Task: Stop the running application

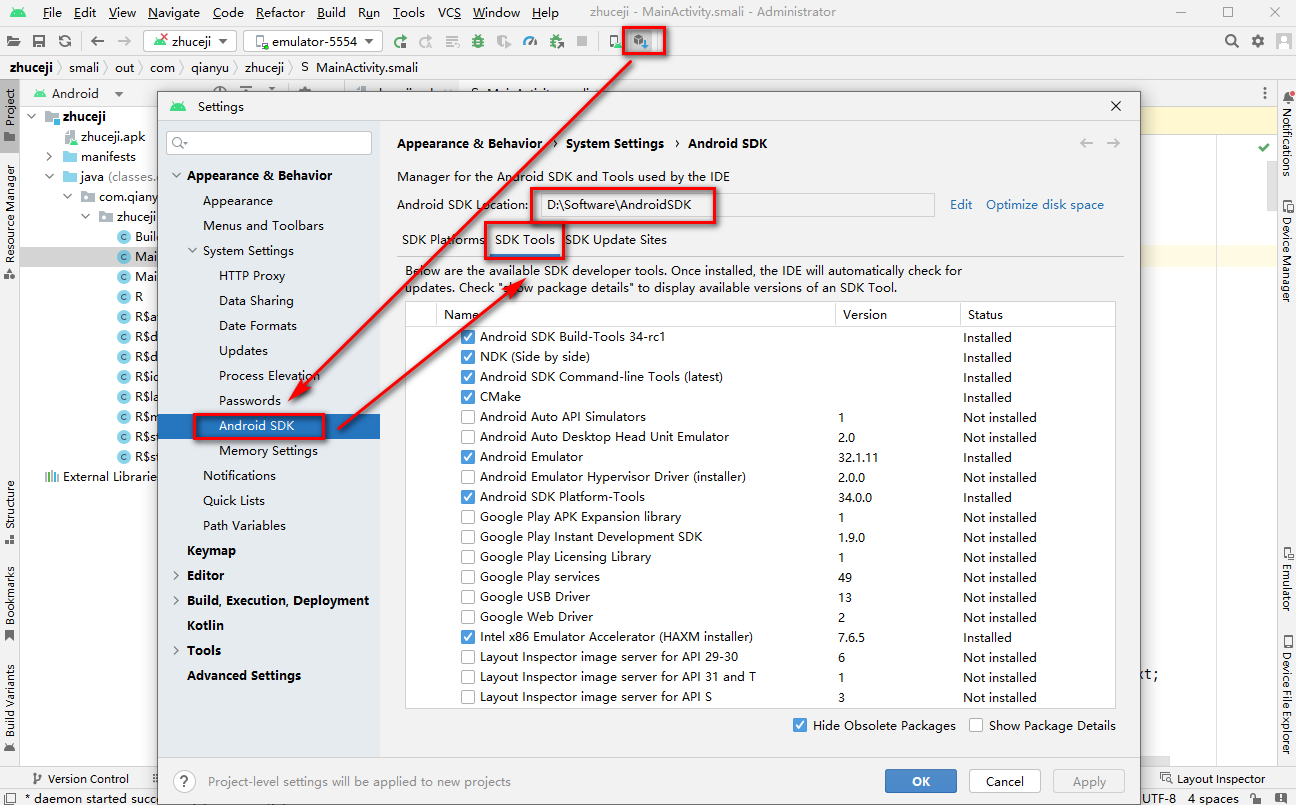Action: click(x=582, y=41)
